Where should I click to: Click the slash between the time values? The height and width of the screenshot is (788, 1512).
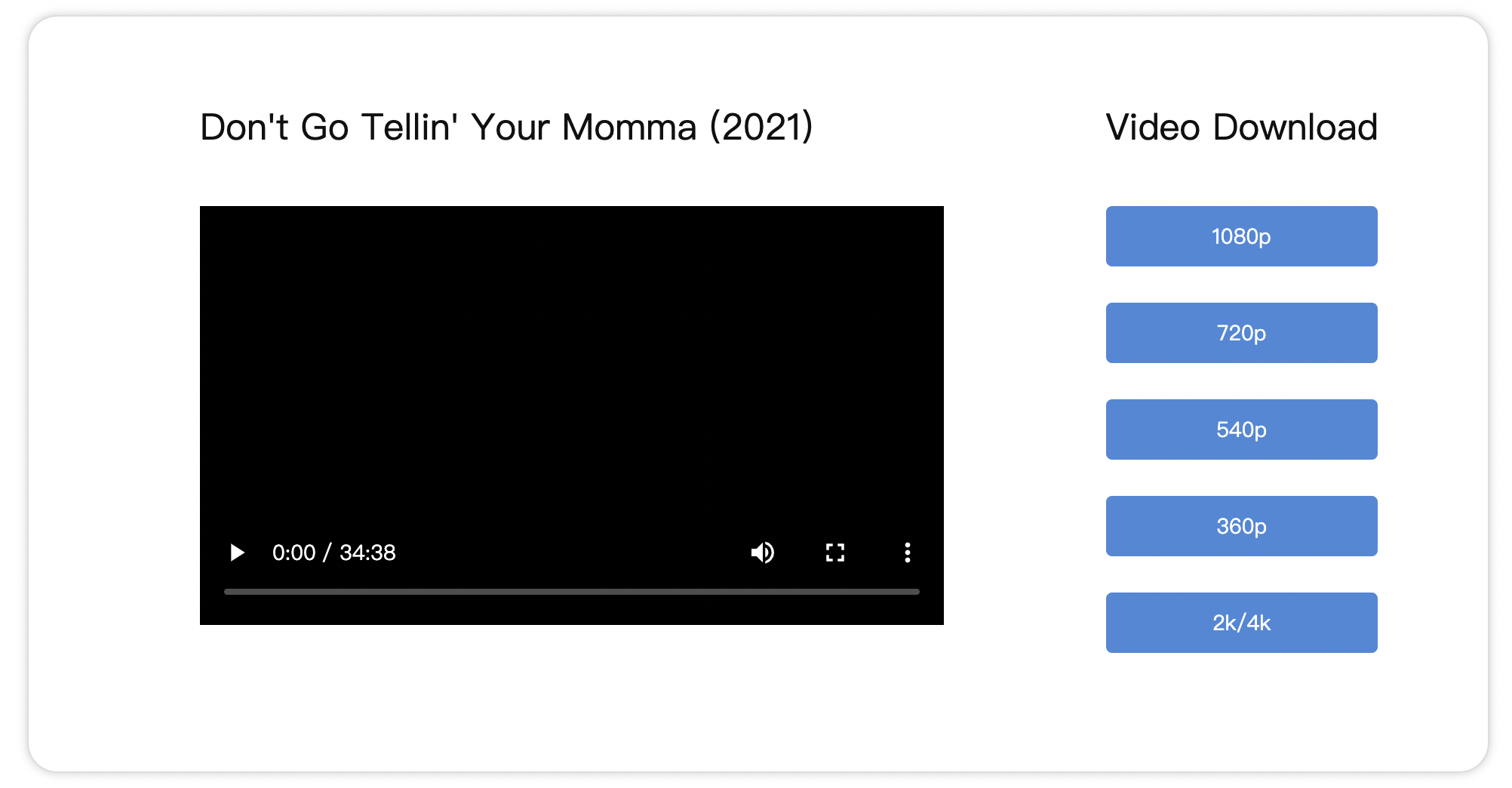[327, 553]
